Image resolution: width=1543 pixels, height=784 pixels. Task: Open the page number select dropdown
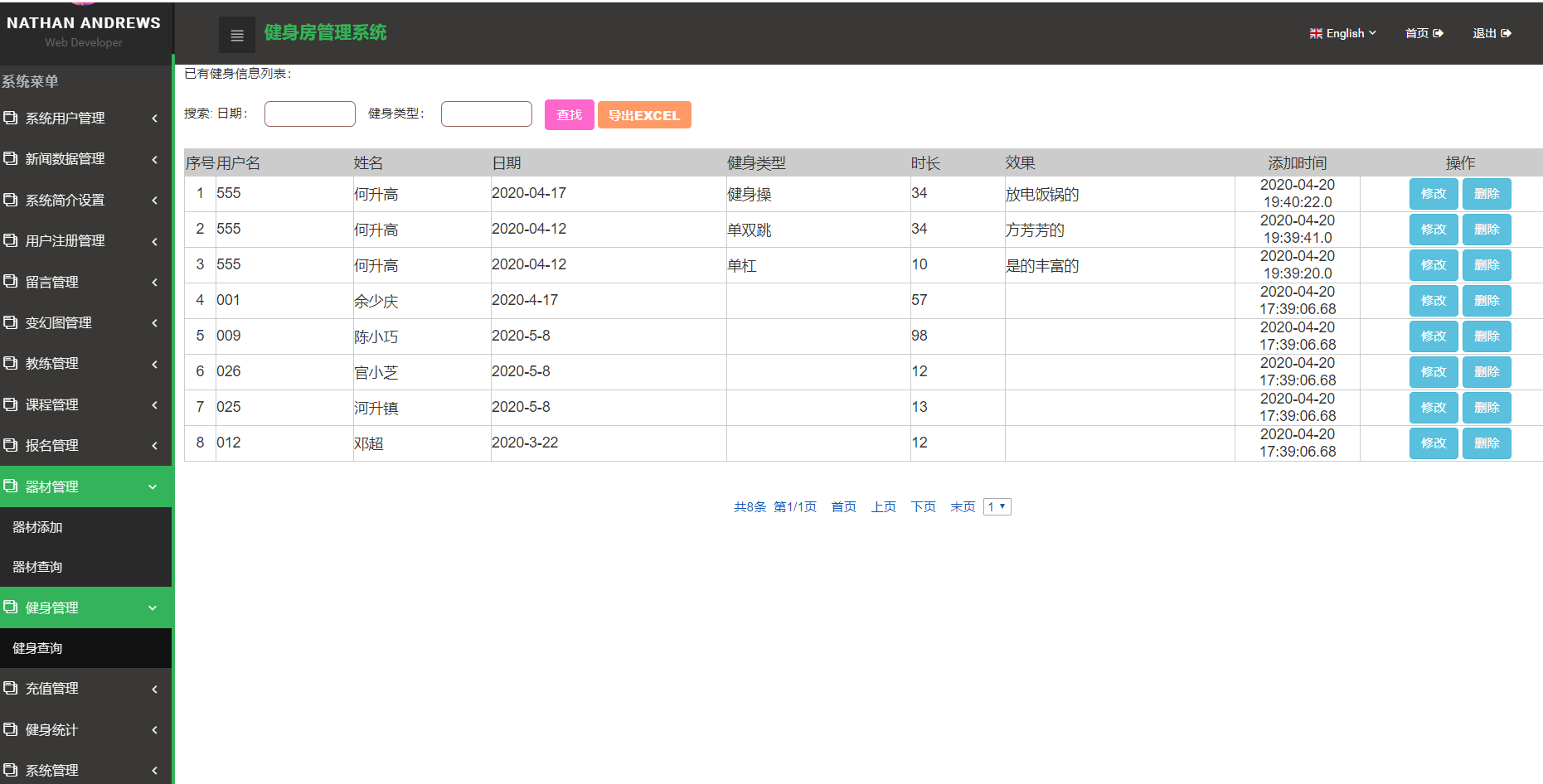(997, 506)
